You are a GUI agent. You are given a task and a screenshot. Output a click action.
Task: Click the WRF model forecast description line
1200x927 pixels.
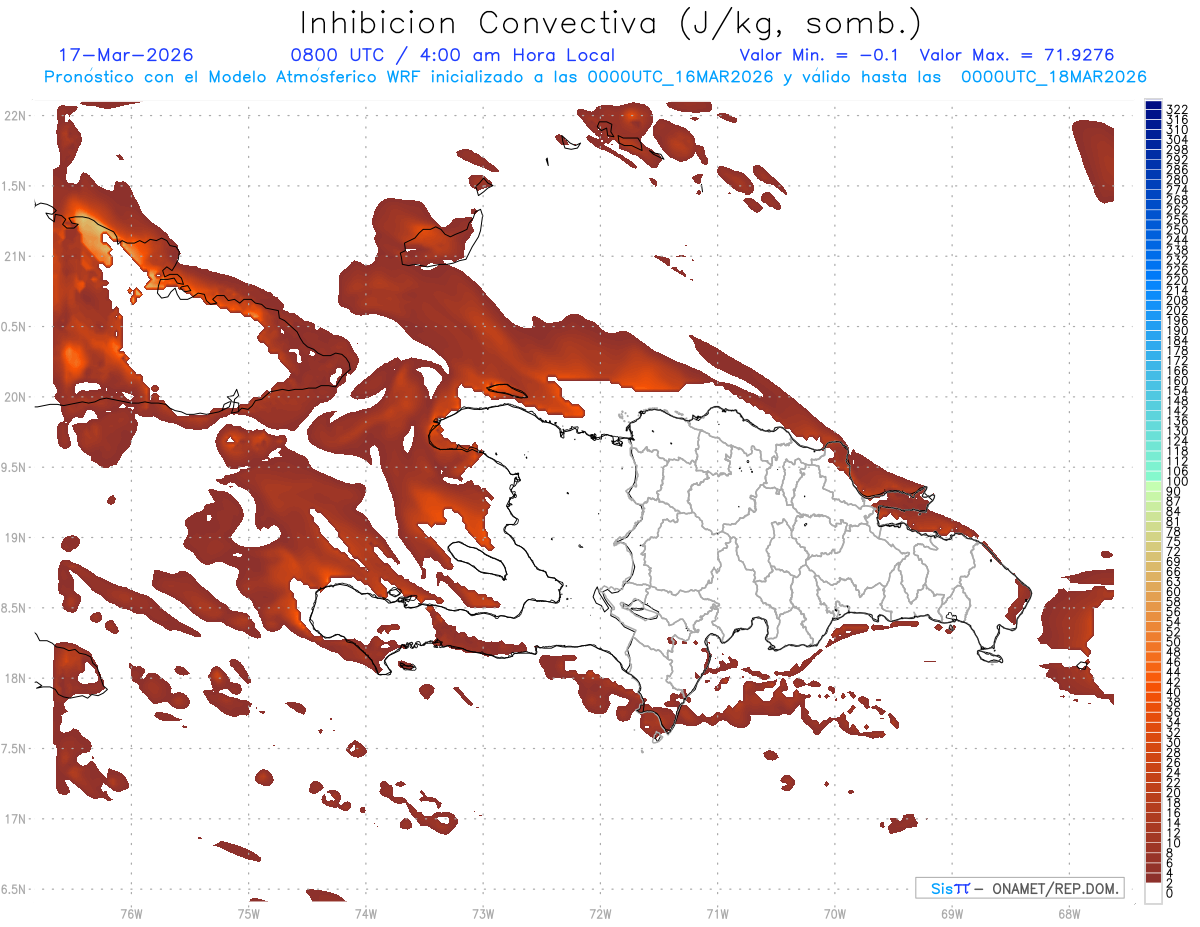point(595,77)
